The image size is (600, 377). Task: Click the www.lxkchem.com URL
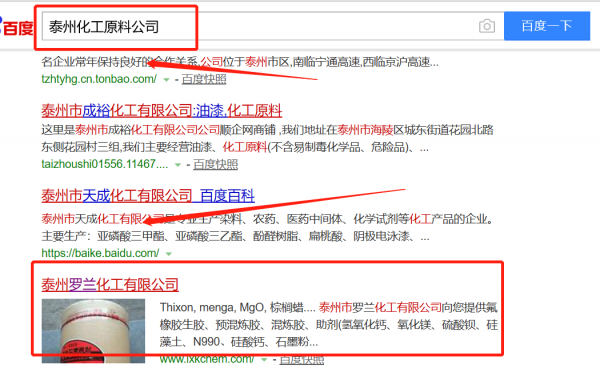point(207,359)
